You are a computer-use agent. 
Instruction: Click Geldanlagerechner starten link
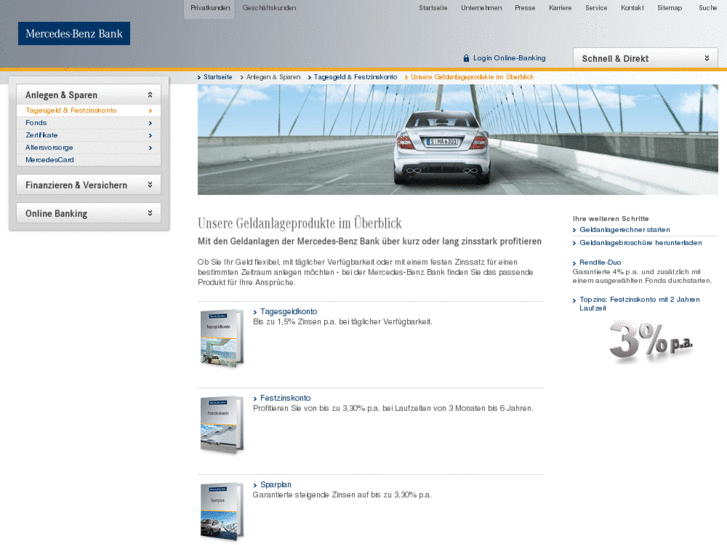tap(625, 230)
